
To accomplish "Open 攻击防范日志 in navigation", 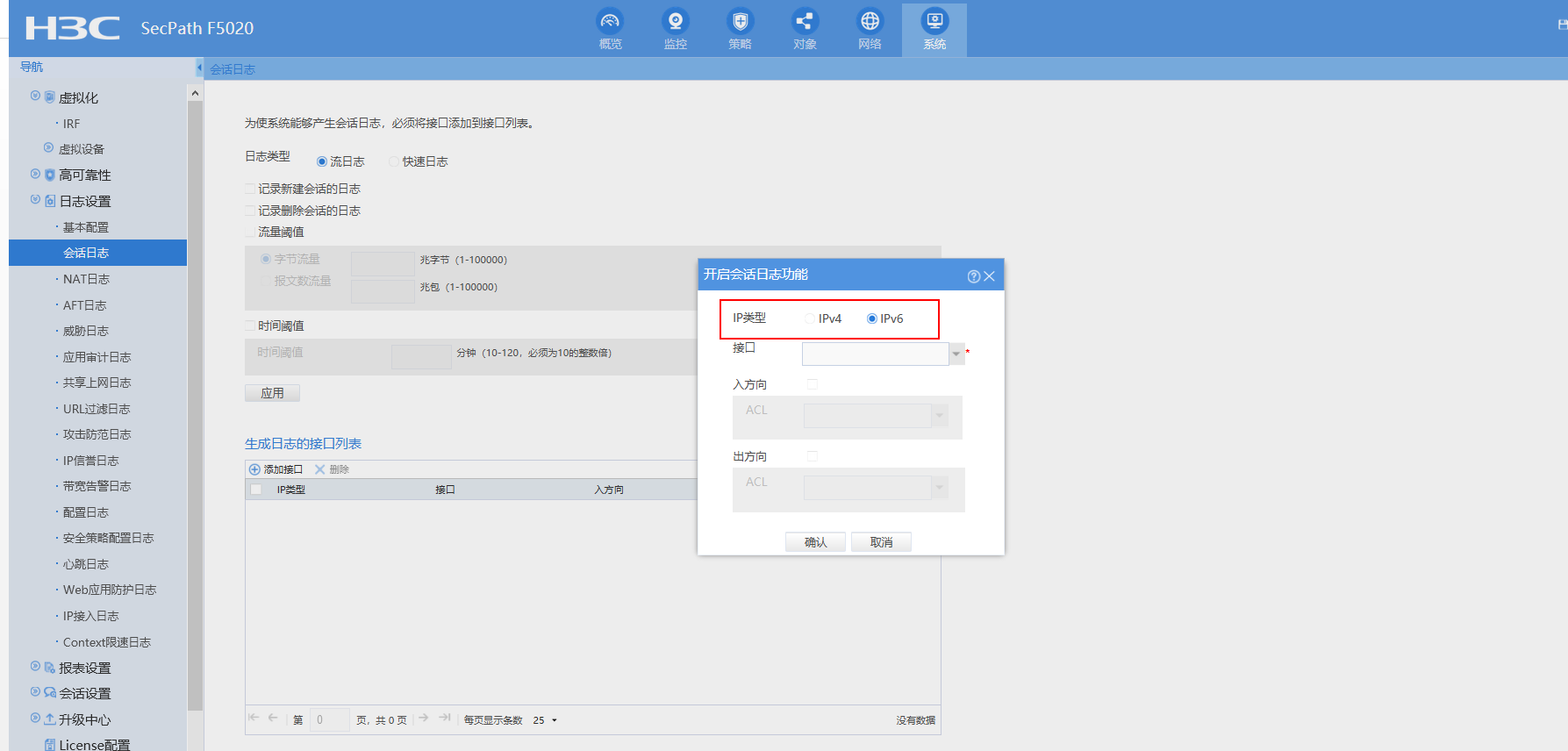I will pyautogui.click(x=97, y=434).
